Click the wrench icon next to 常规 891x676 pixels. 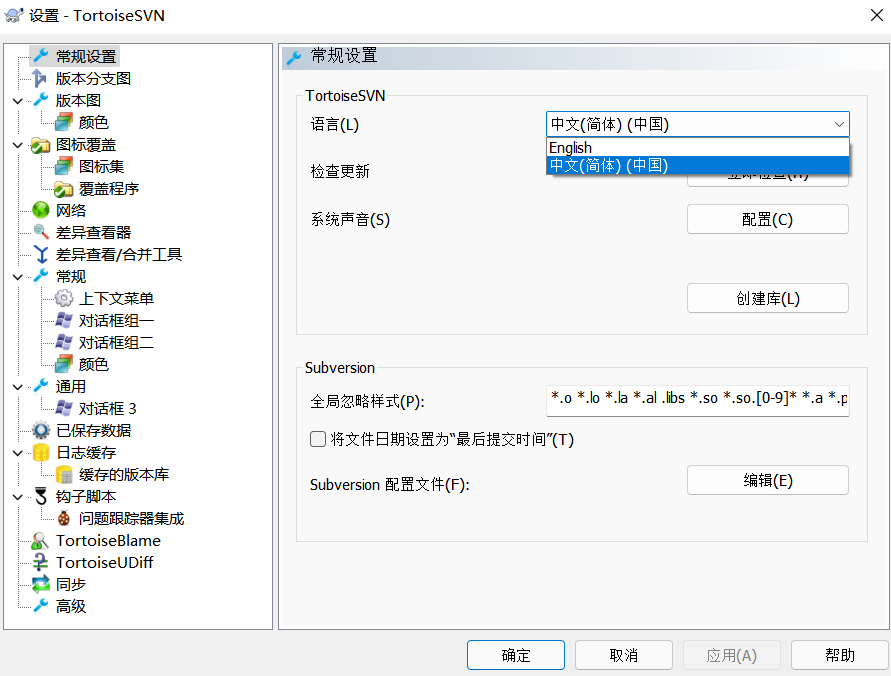click(41, 276)
